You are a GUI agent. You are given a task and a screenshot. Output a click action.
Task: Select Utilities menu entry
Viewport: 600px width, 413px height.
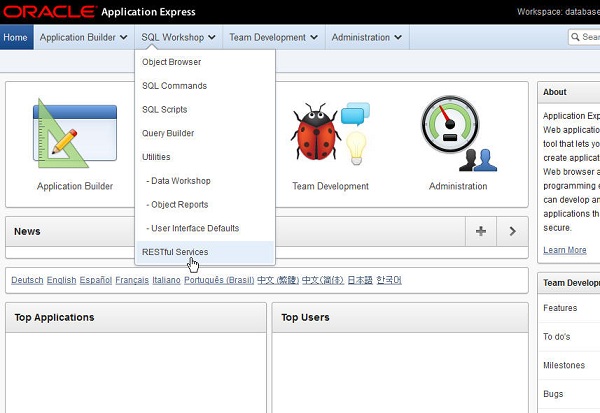pyautogui.click(x=205, y=157)
